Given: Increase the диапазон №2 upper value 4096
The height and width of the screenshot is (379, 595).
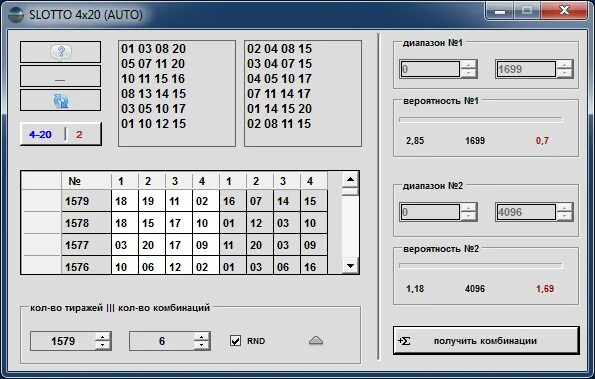Looking at the screenshot, I should pyautogui.click(x=565, y=208).
